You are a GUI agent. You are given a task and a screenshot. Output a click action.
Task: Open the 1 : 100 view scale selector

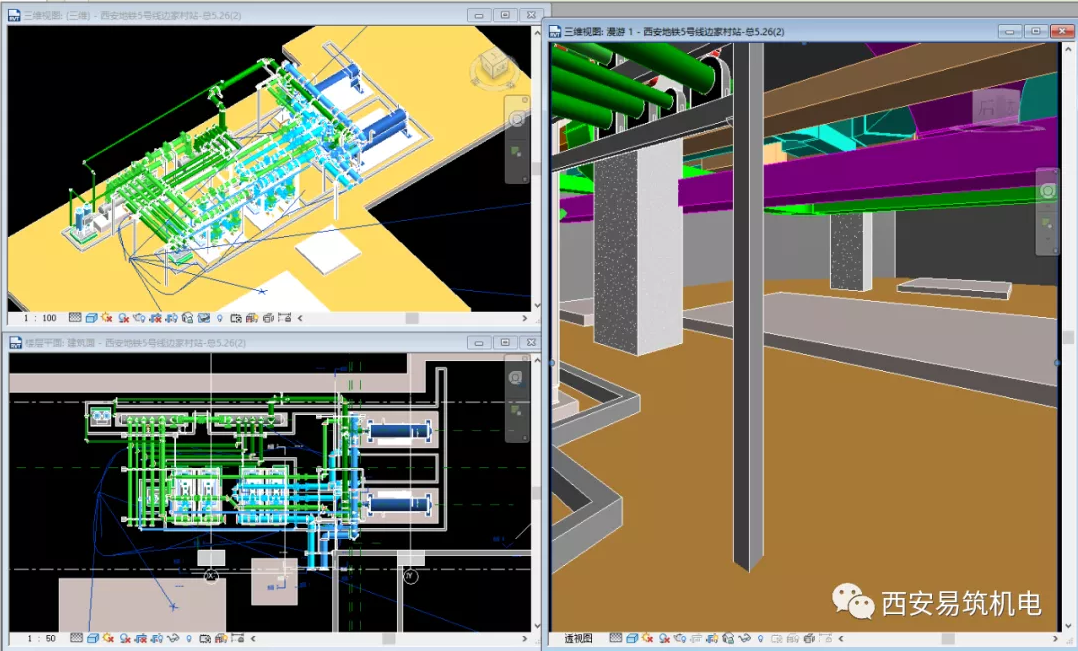(40, 318)
